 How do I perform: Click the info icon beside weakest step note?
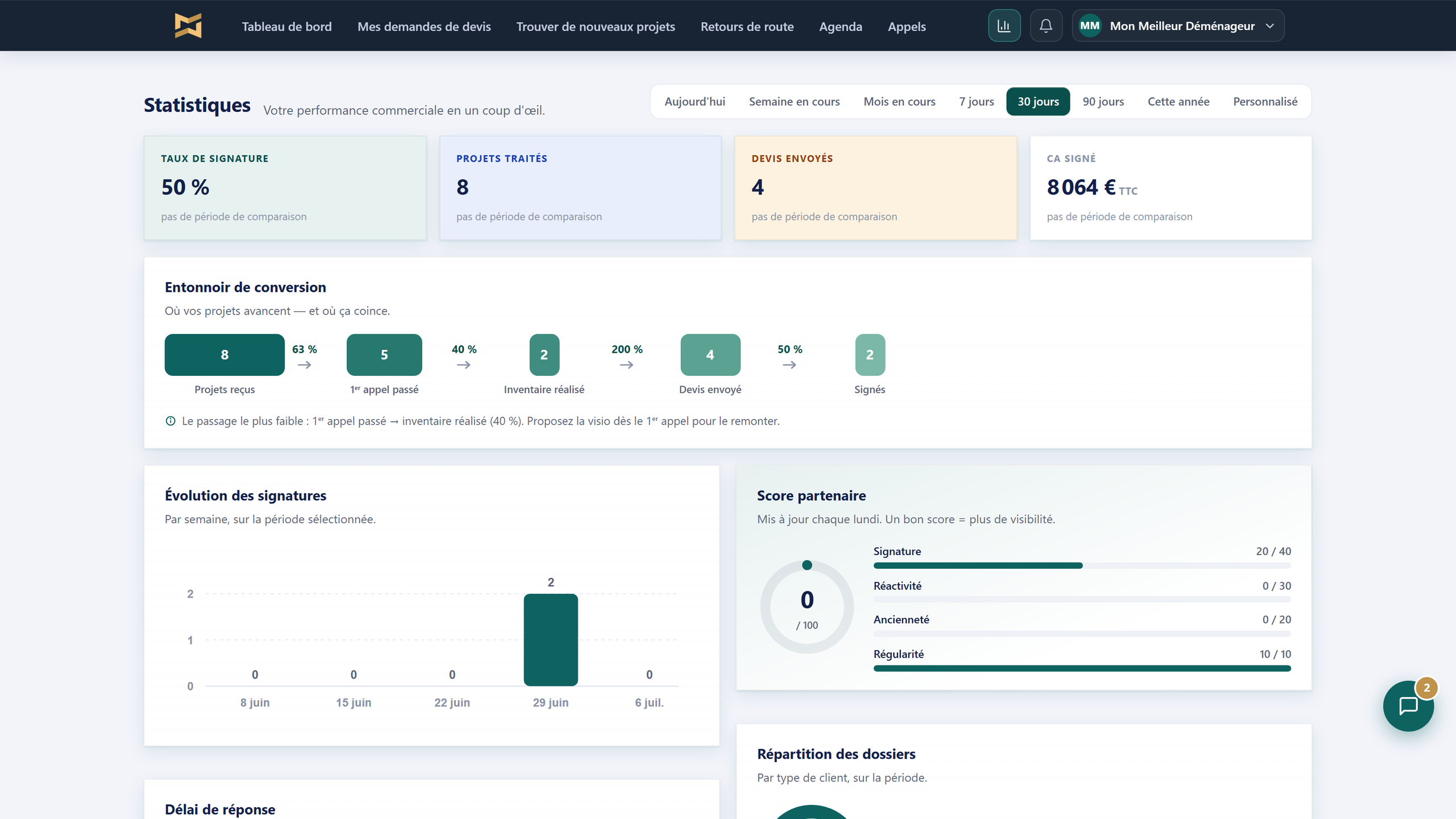click(170, 421)
